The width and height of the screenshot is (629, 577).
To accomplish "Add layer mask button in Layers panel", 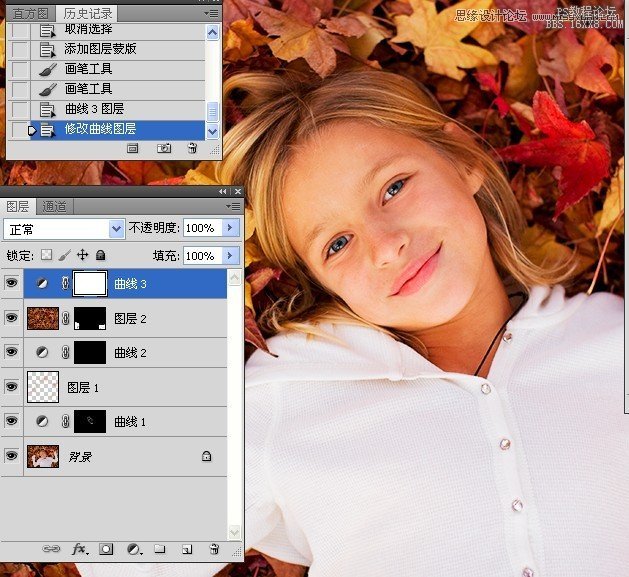I will pyautogui.click(x=106, y=549).
